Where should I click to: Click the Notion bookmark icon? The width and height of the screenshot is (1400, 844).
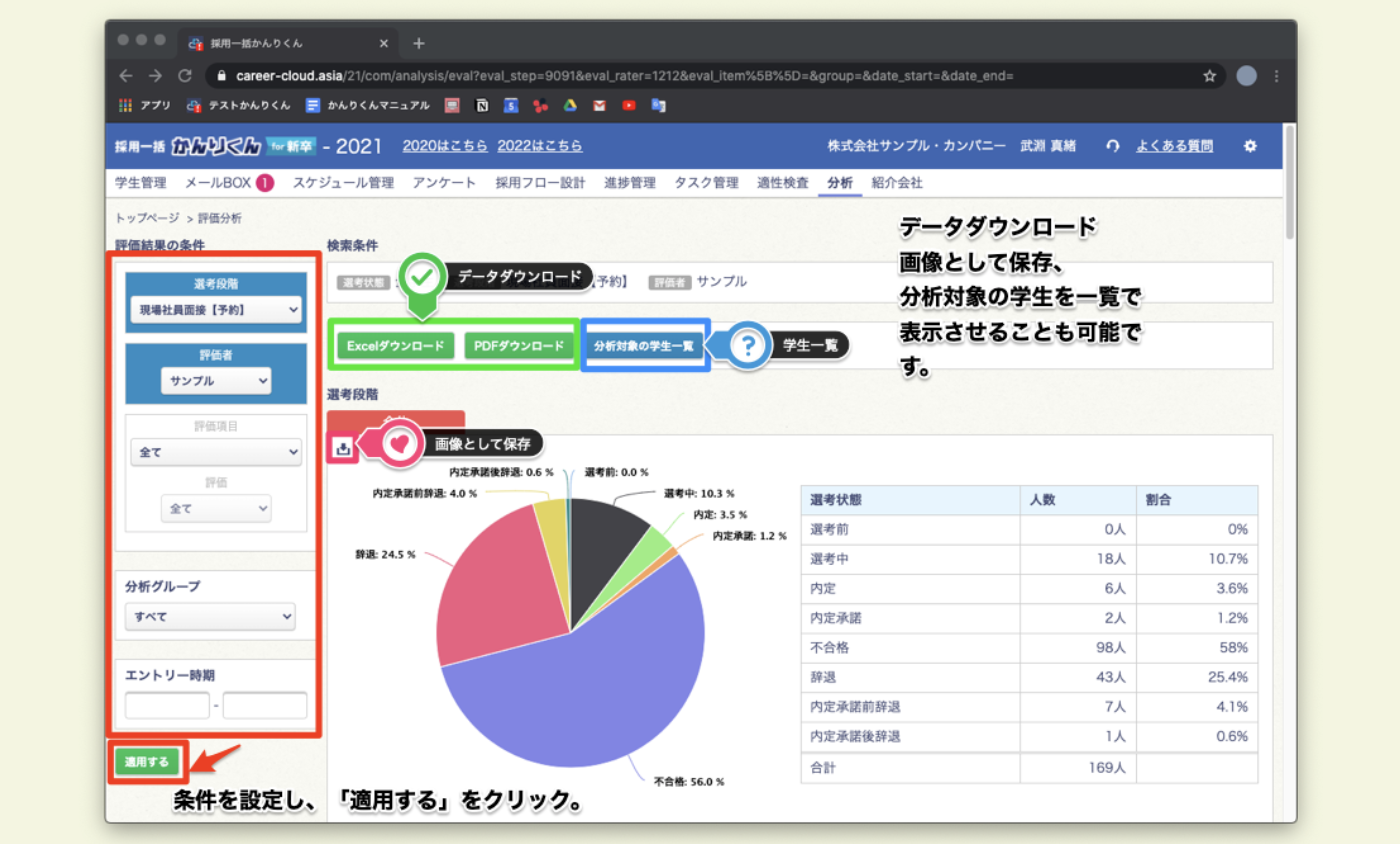click(x=482, y=105)
